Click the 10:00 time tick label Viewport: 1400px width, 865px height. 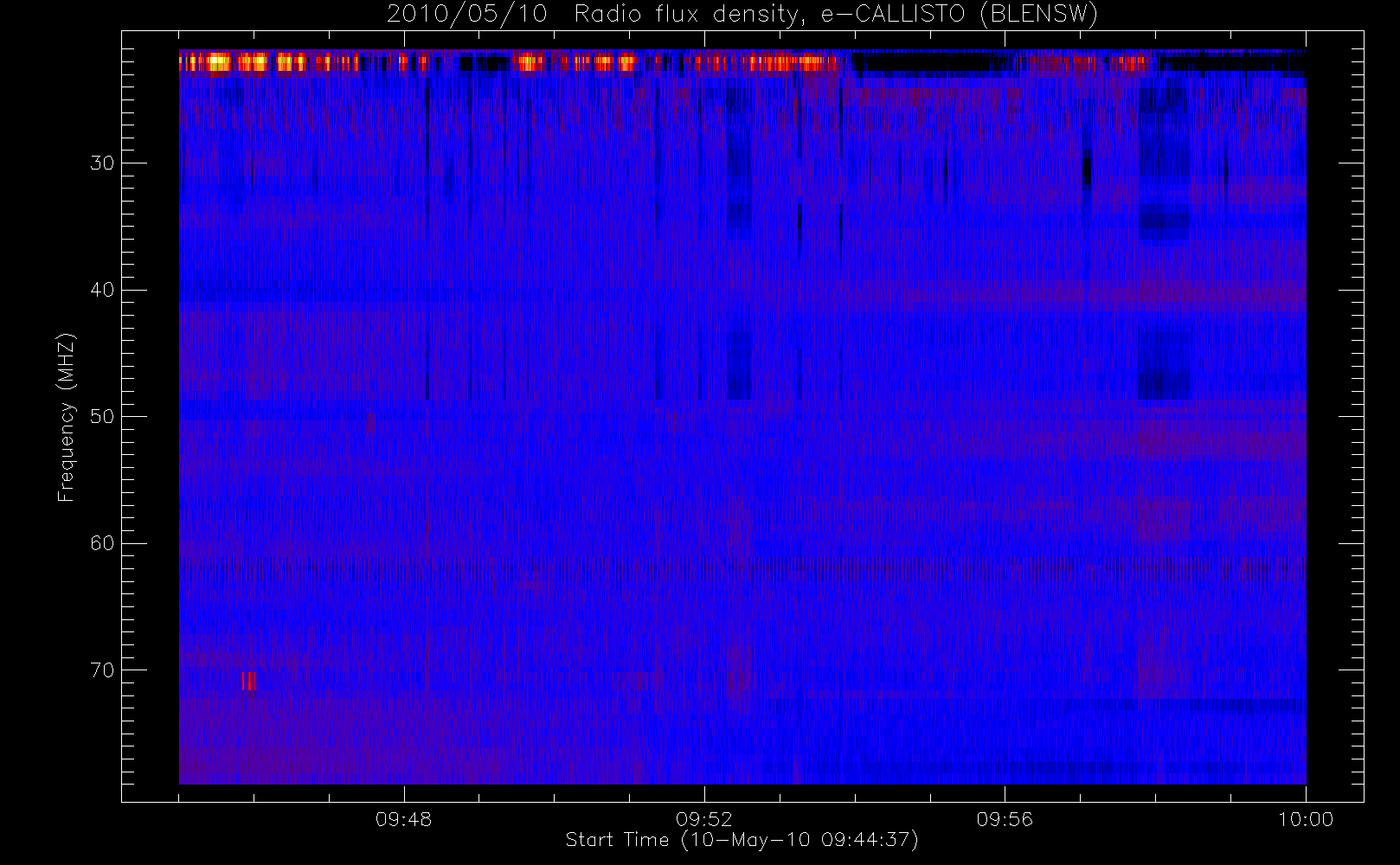pos(1306,819)
